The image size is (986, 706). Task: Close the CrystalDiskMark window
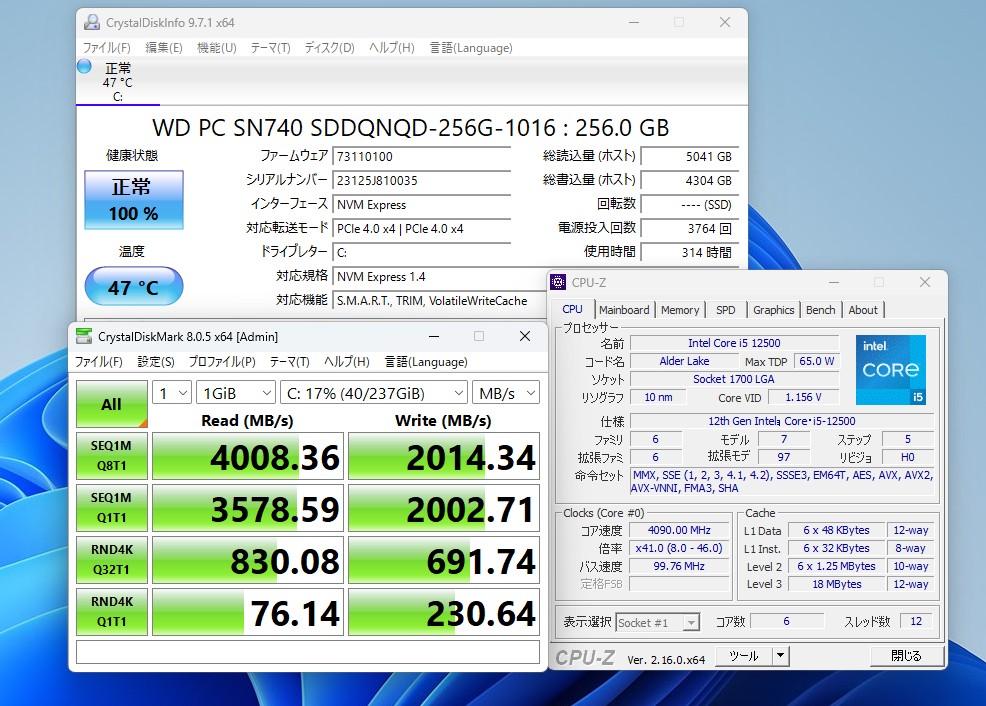(x=525, y=336)
